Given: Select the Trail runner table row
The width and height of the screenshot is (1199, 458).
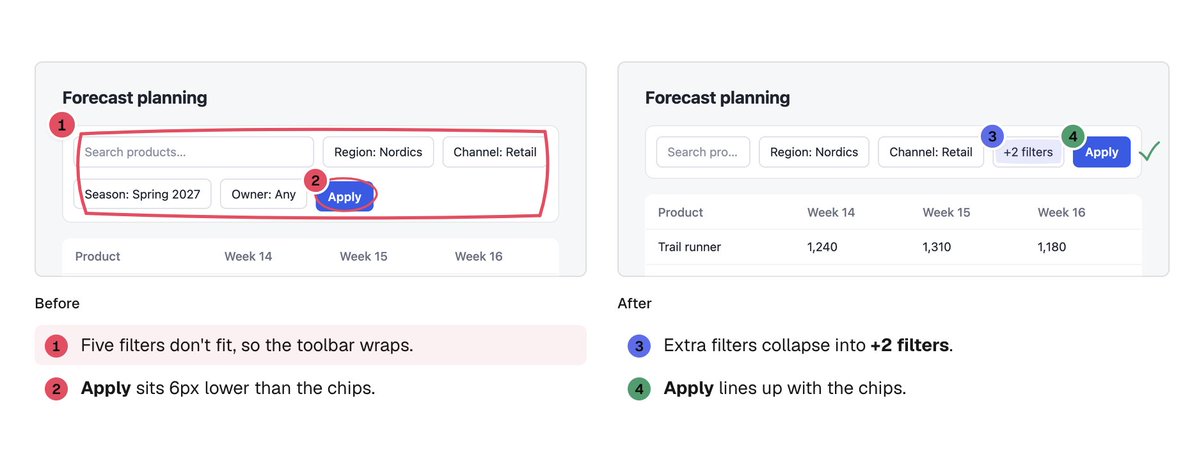Looking at the screenshot, I should coord(893,247).
